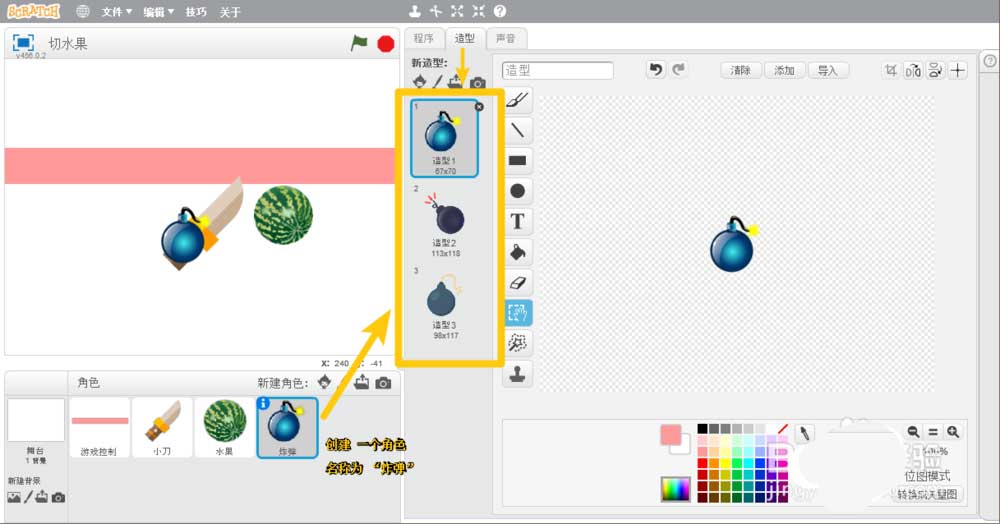Select costume 造型2 thumbnail
This screenshot has height=524, width=1000.
(445, 221)
